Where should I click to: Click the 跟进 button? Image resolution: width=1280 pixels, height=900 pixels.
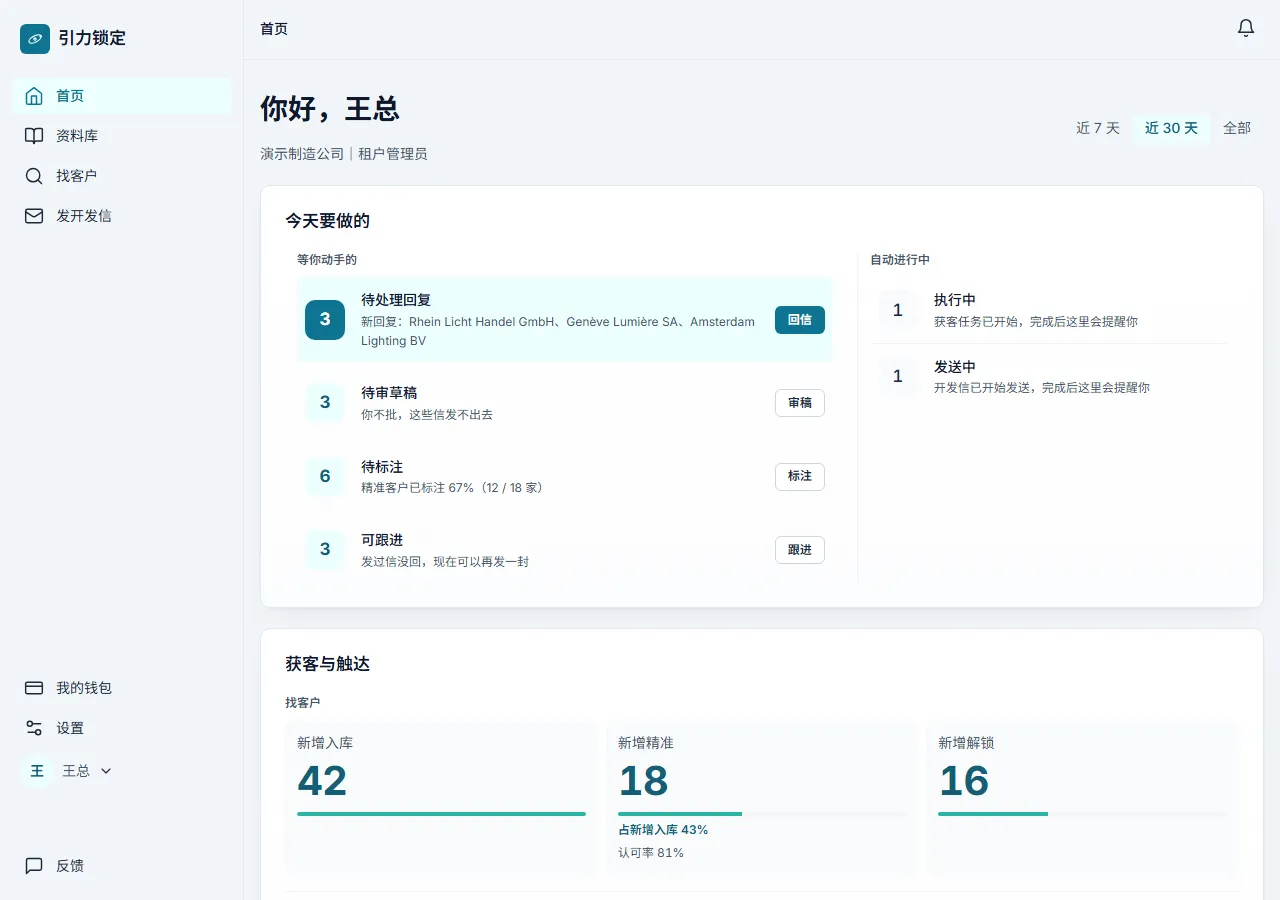(800, 550)
